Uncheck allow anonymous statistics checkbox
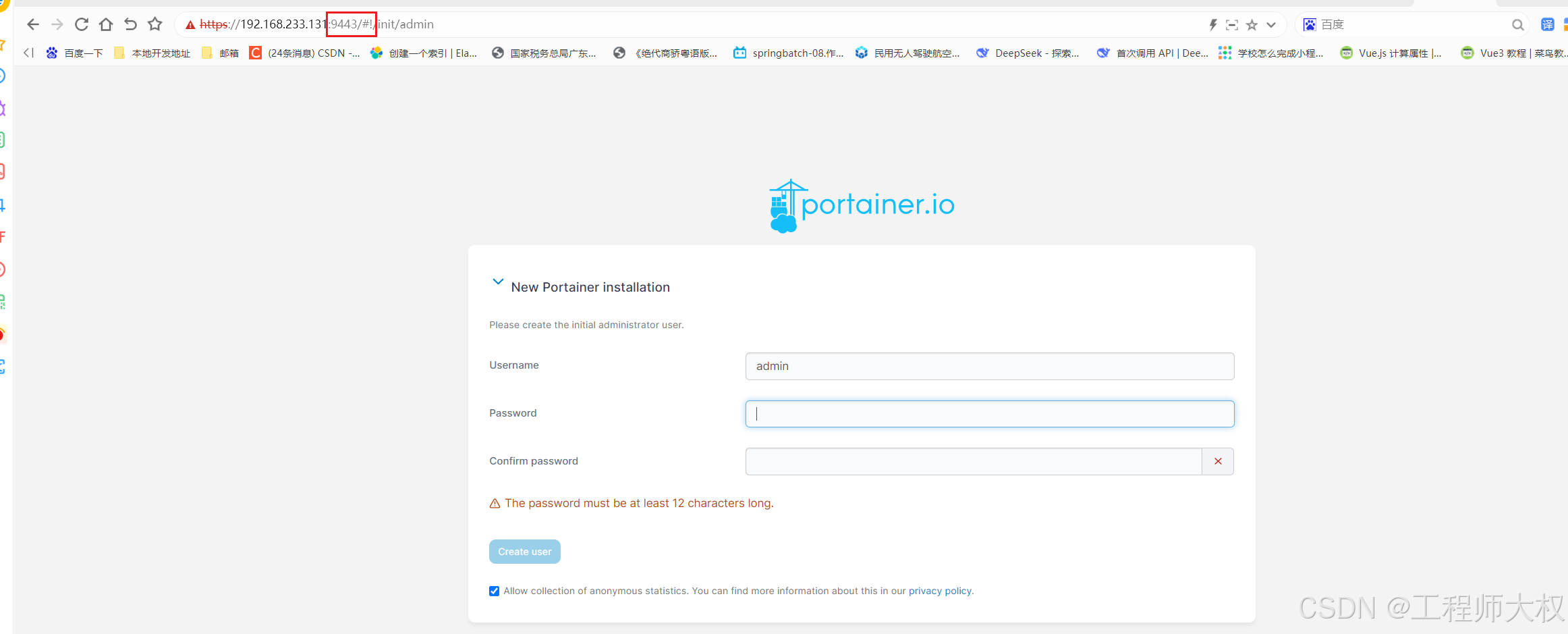This screenshot has height=634, width=1568. (495, 591)
